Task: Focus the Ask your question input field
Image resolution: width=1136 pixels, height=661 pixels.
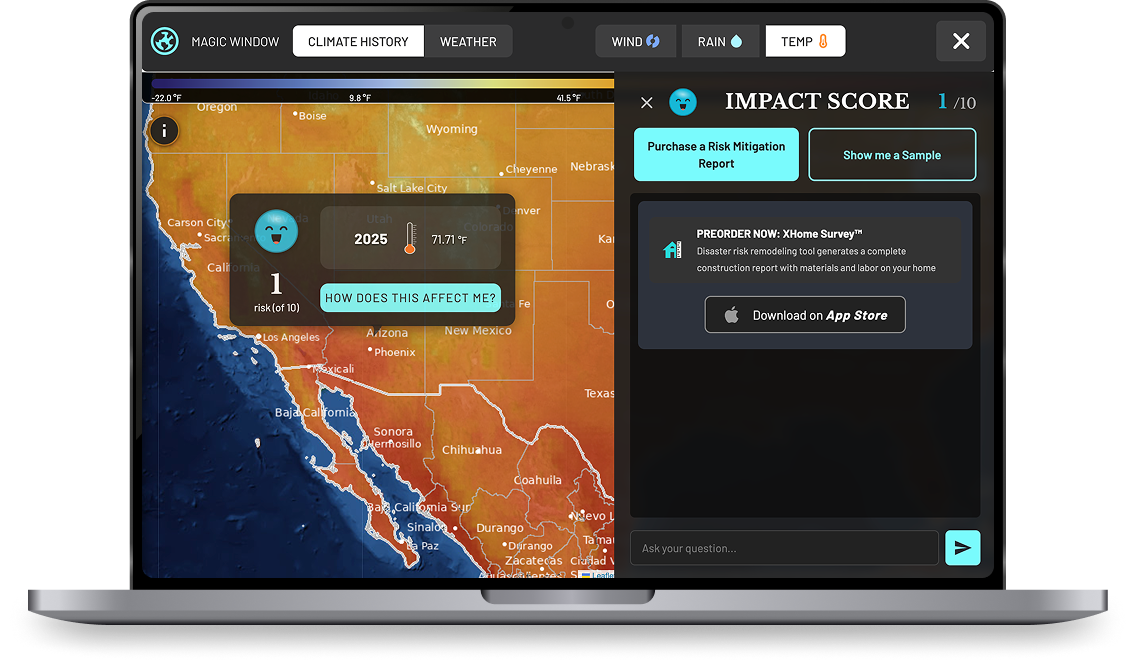Action: tap(784, 548)
